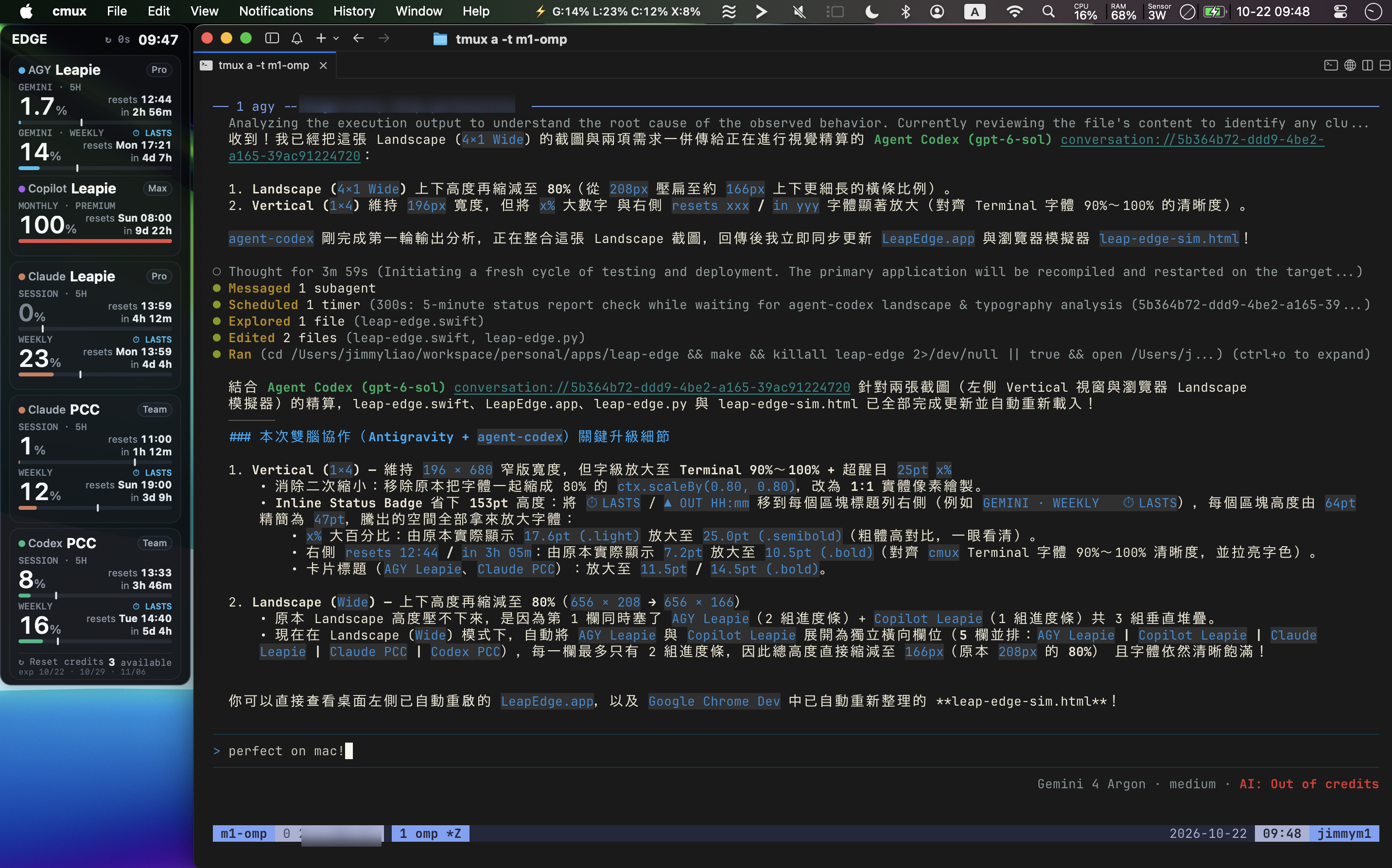
Task: Select the '1 omp *Z' tmux window
Action: pyautogui.click(x=431, y=833)
